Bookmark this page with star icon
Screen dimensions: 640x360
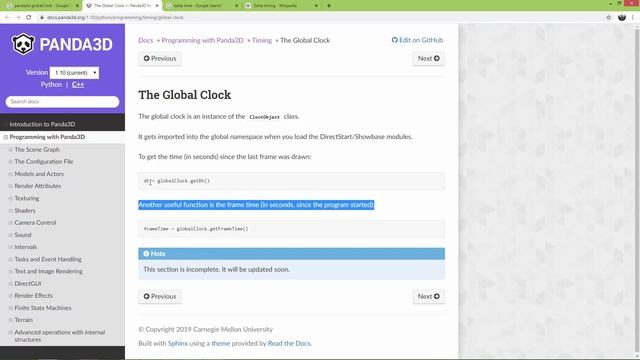pos(609,18)
